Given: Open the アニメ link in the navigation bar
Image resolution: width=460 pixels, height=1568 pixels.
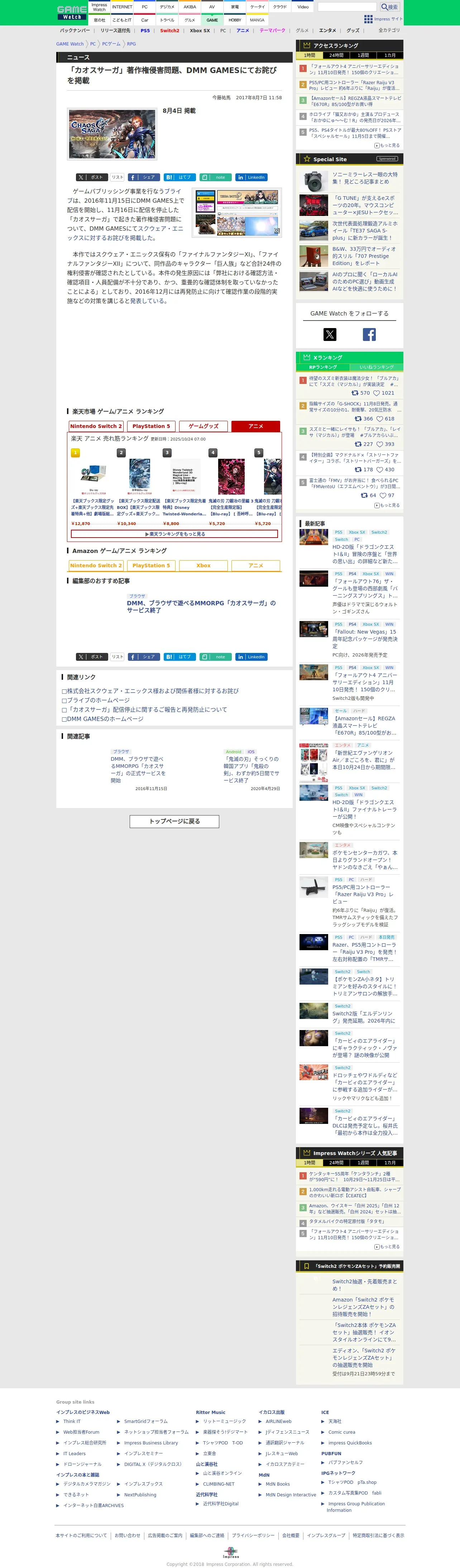Looking at the screenshot, I should coord(243,30).
